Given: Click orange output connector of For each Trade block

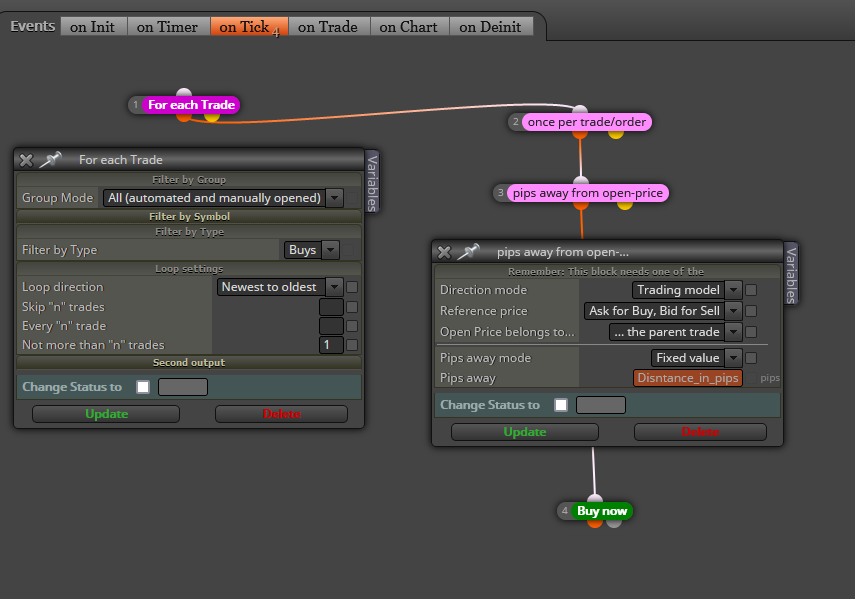Looking at the screenshot, I should coord(184,116).
